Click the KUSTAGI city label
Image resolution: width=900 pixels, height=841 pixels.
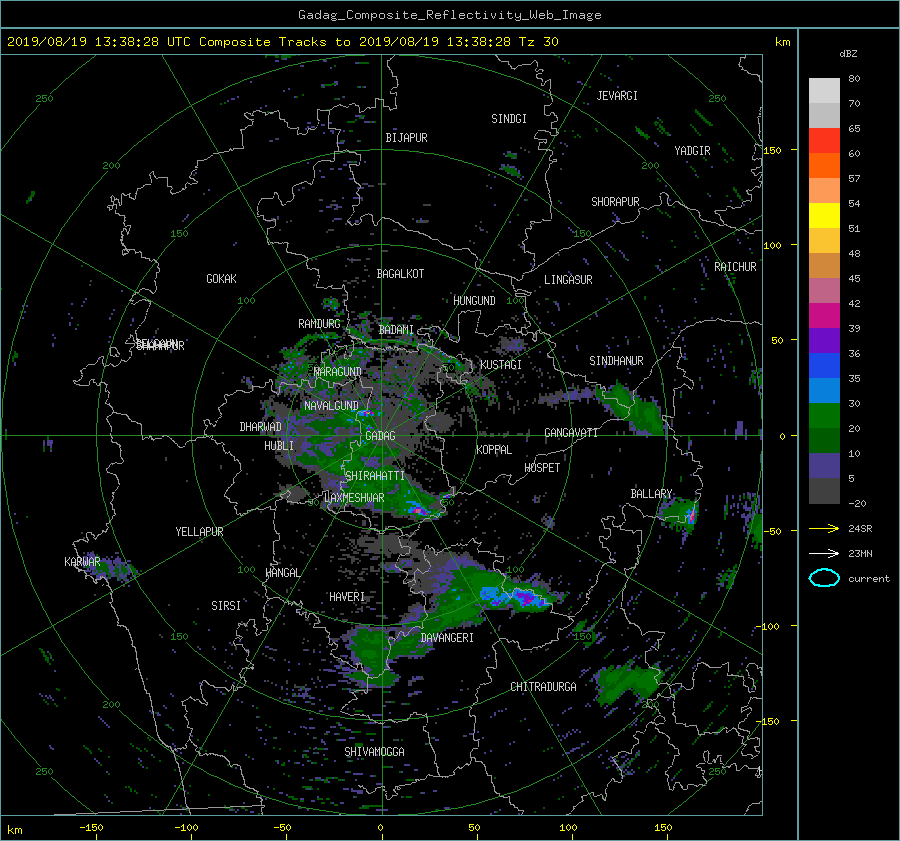(x=501, y=365)
